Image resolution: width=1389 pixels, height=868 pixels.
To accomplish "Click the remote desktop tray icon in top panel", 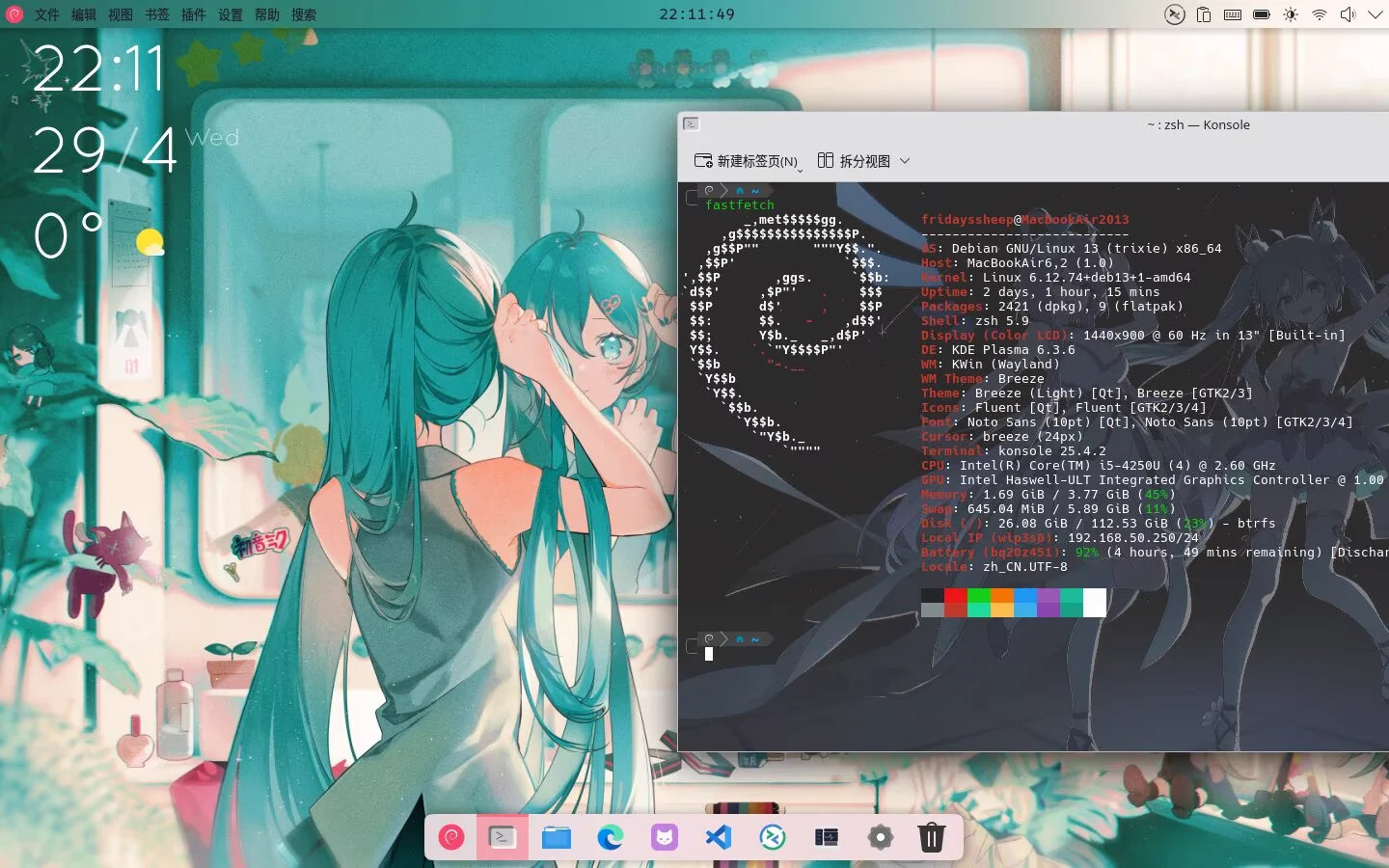I will [x=1174, y=14].
